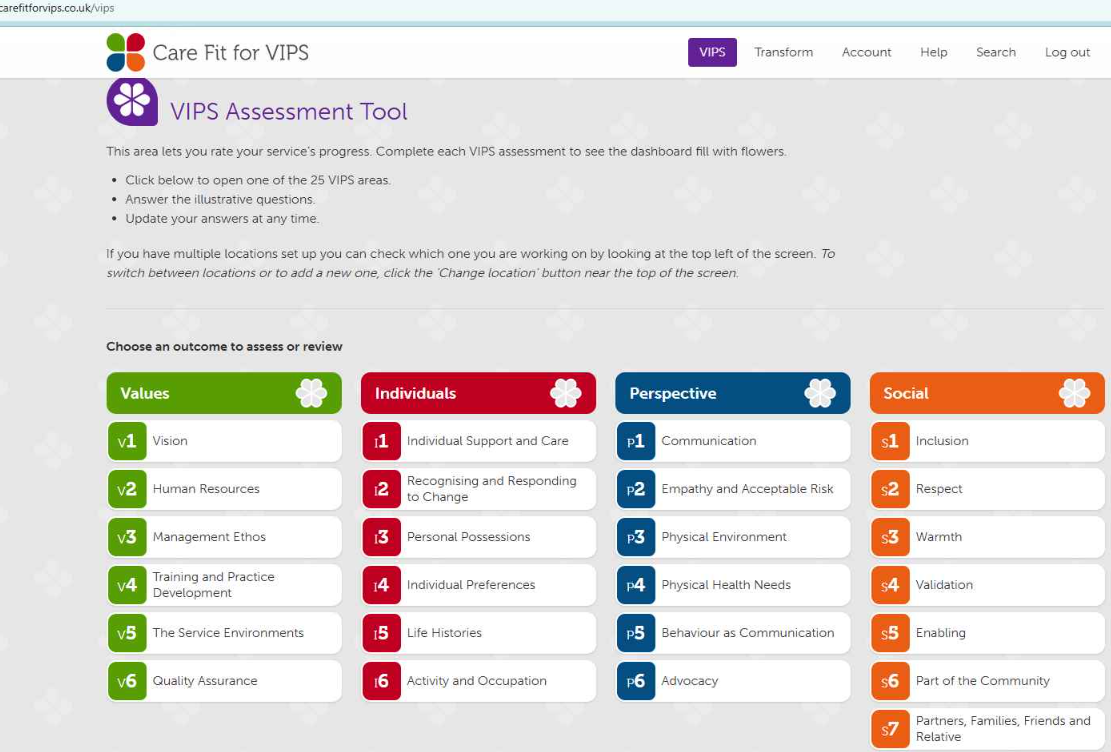Open the V2 Human Resources icon
The width and height of the screenshot is (1111, 752).
[x=127, y=489]
